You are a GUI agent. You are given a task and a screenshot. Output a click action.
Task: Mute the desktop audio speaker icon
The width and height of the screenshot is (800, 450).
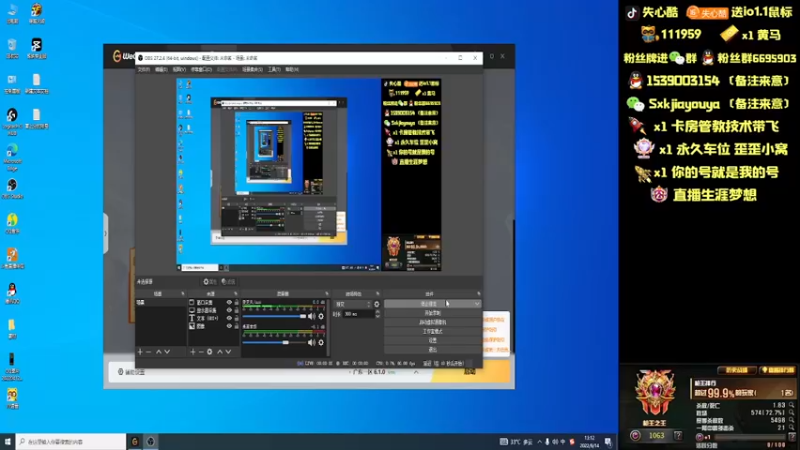(312, 342)
